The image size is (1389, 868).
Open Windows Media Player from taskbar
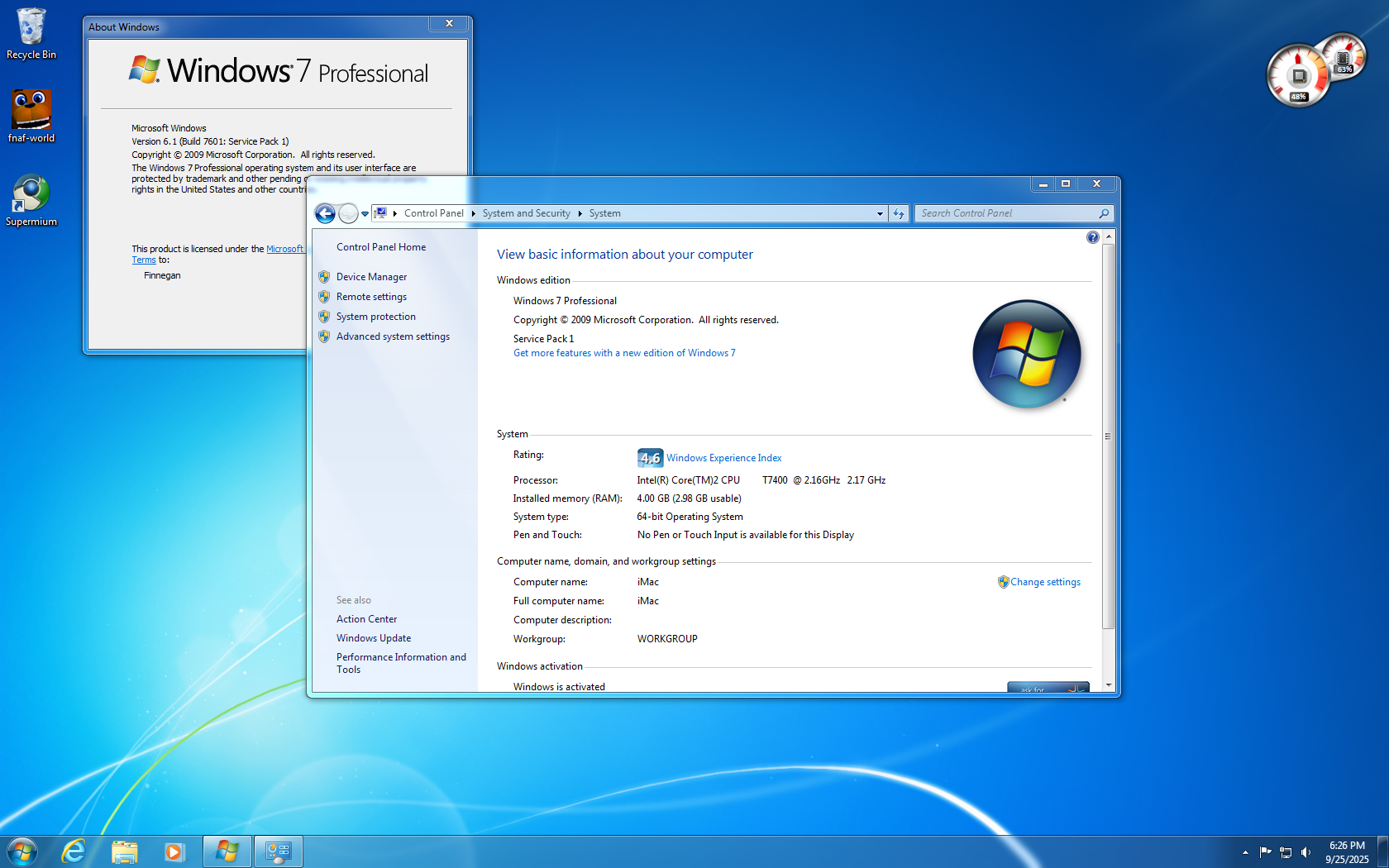coord(174,851)
